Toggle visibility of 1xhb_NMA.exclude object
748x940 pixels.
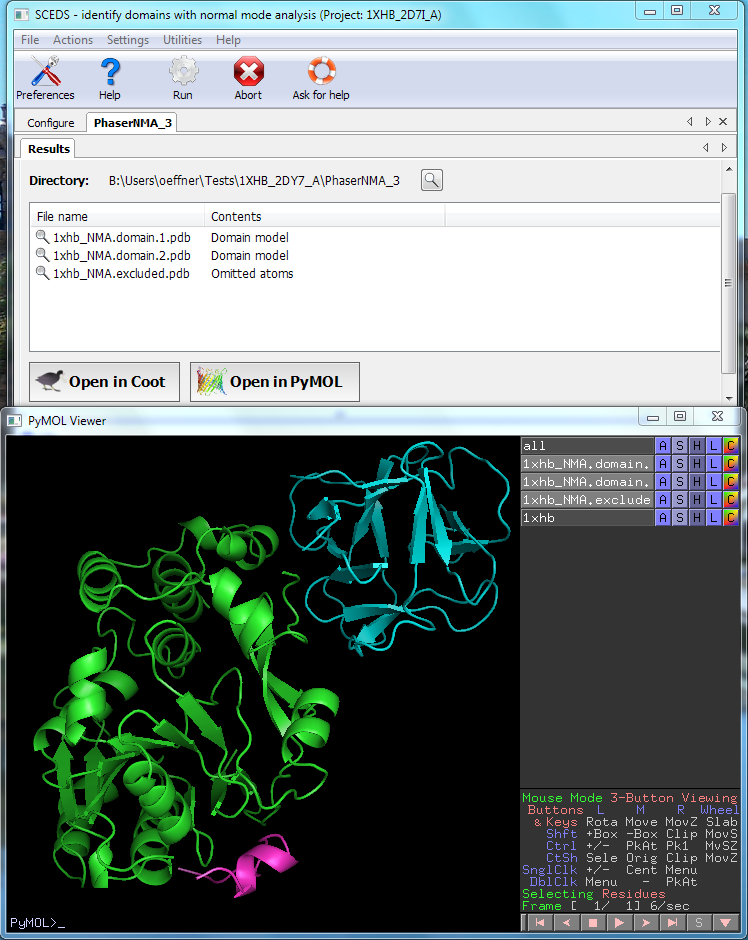click(586, 500)
